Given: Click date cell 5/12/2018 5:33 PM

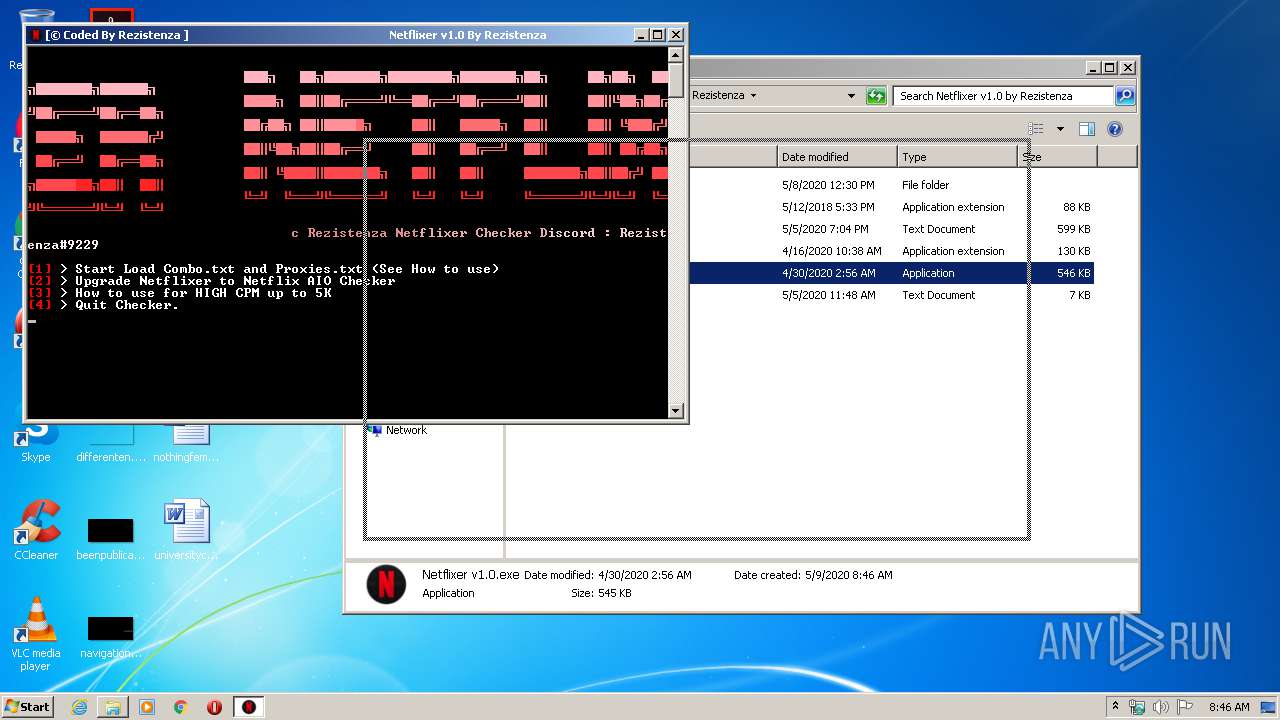Looking at the screenshot, I should [x=828, y=207].
